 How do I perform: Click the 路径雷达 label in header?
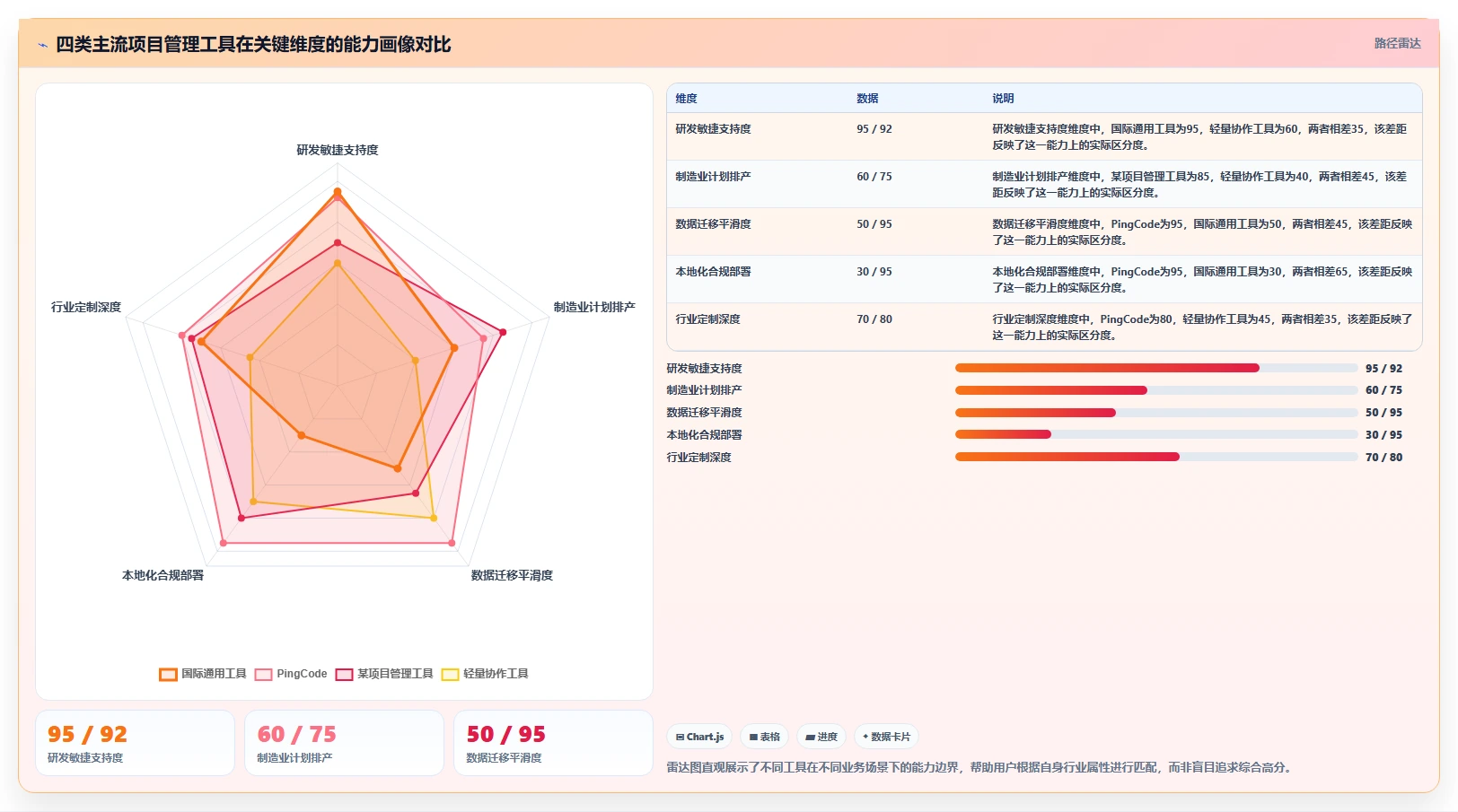tap(1397, 43)
